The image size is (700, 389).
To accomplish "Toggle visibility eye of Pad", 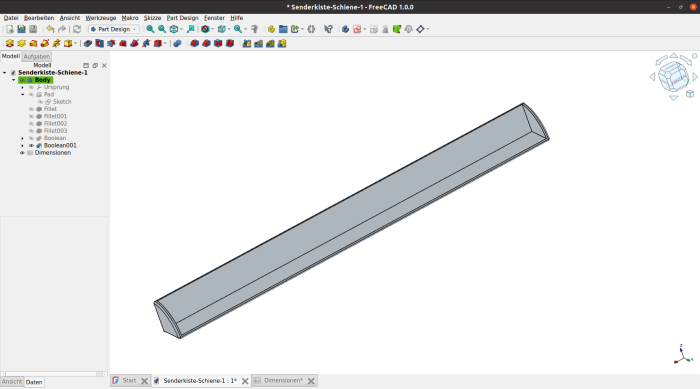I will (31, 95).
